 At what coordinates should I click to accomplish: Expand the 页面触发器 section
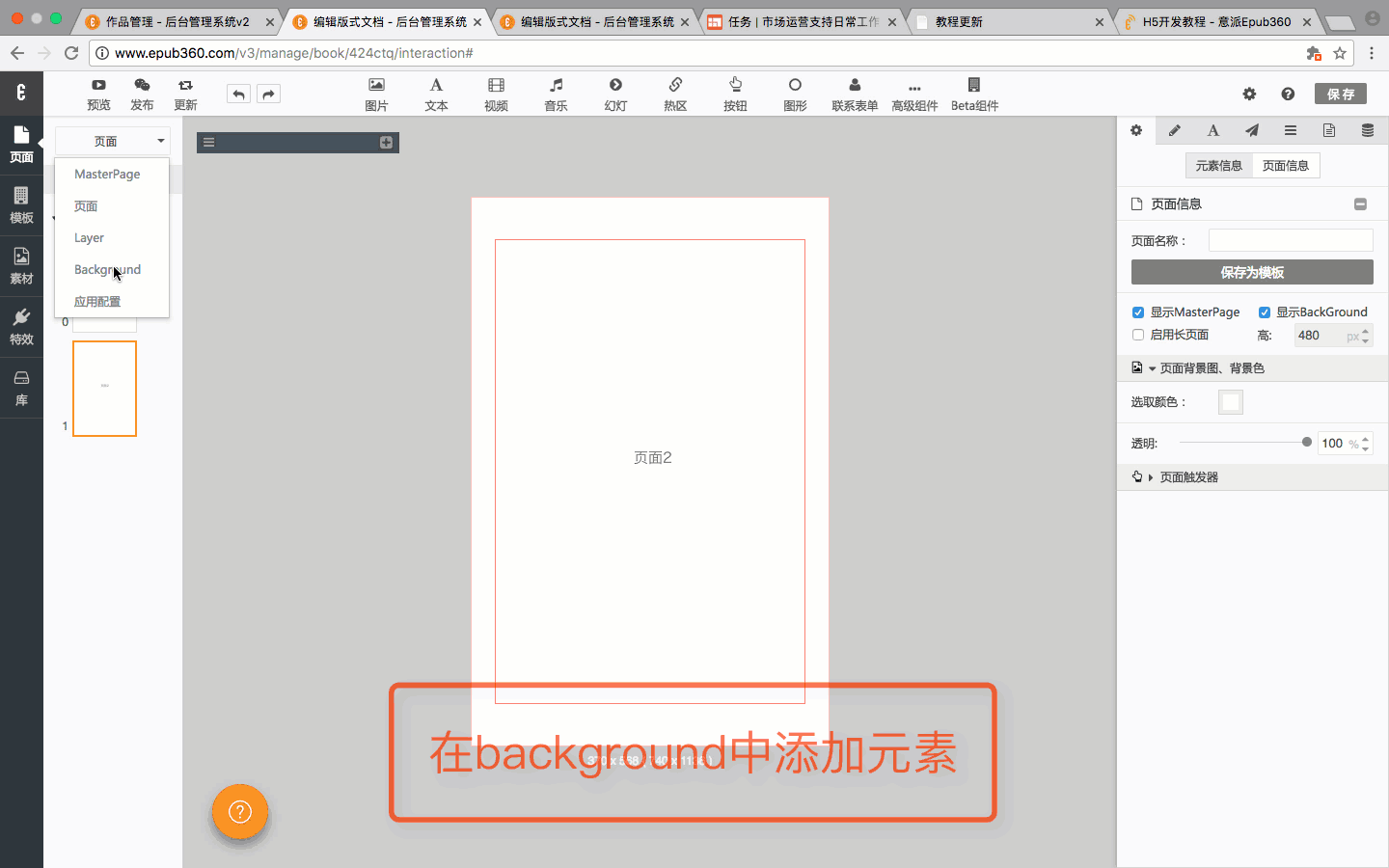coord(1188,477)
